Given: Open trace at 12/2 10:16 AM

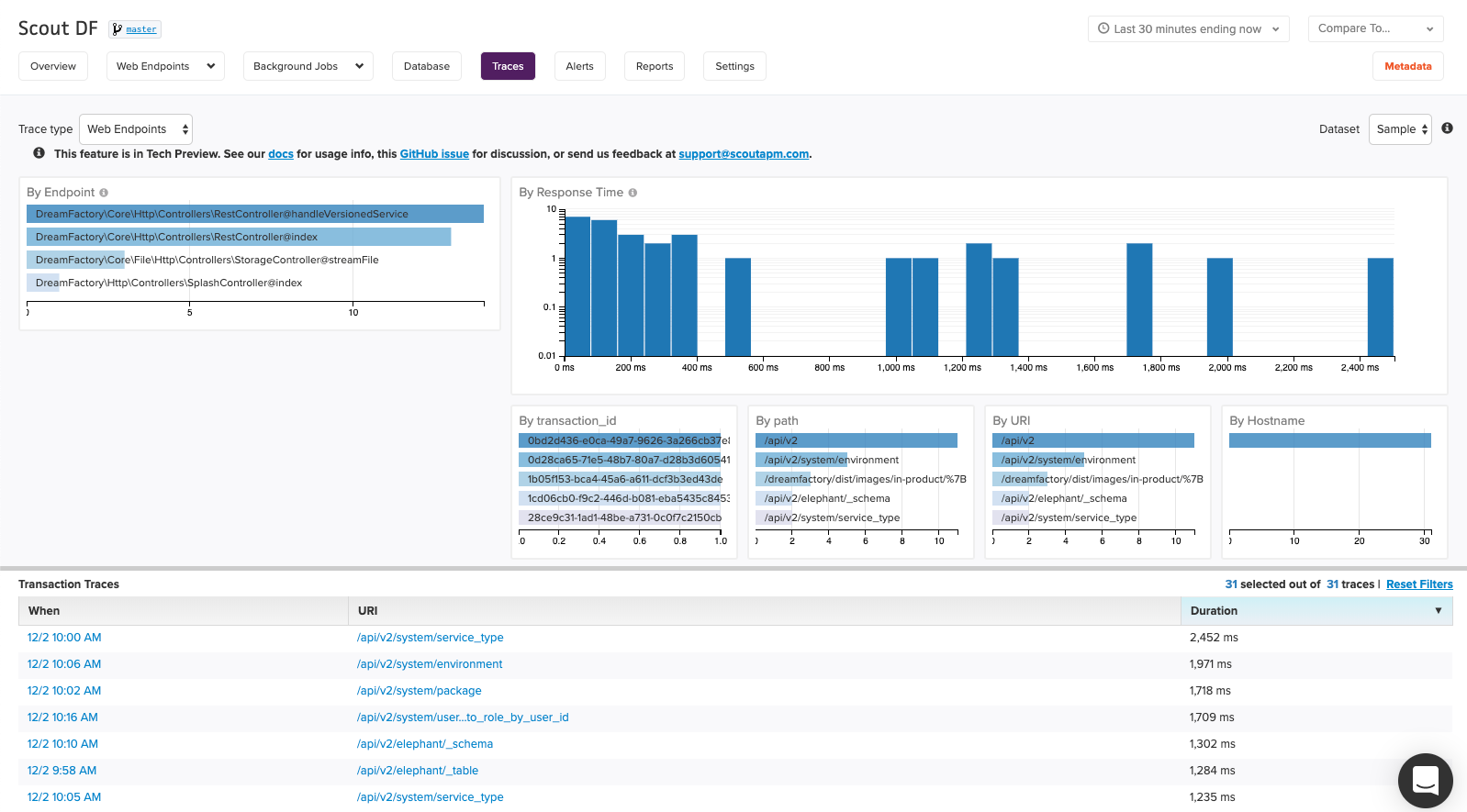Looking at the screenshot, I should pos(62,717).
